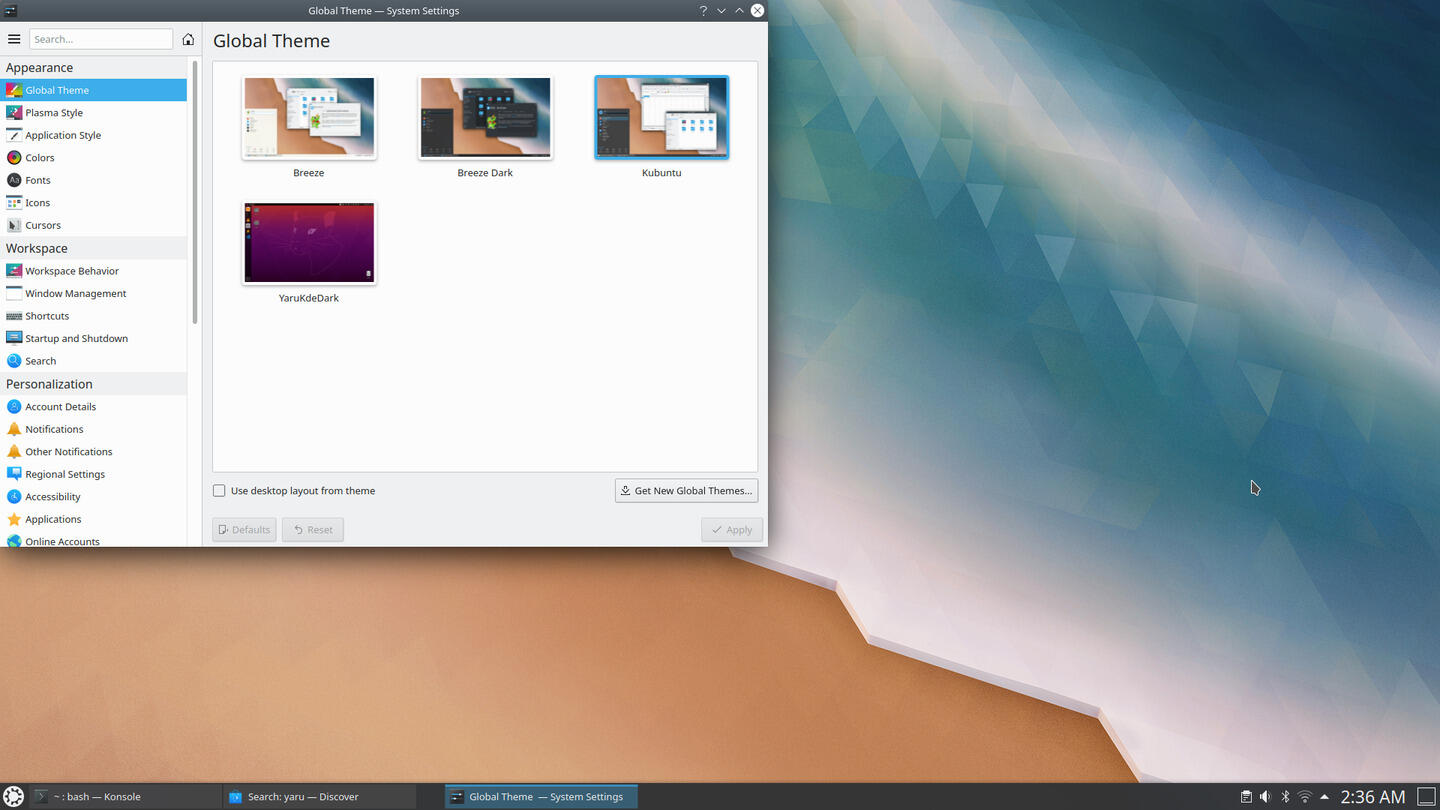This screenshot has height=810, width=1440.
Task: Open the Fonts settings icon
Action: (14, 180)
